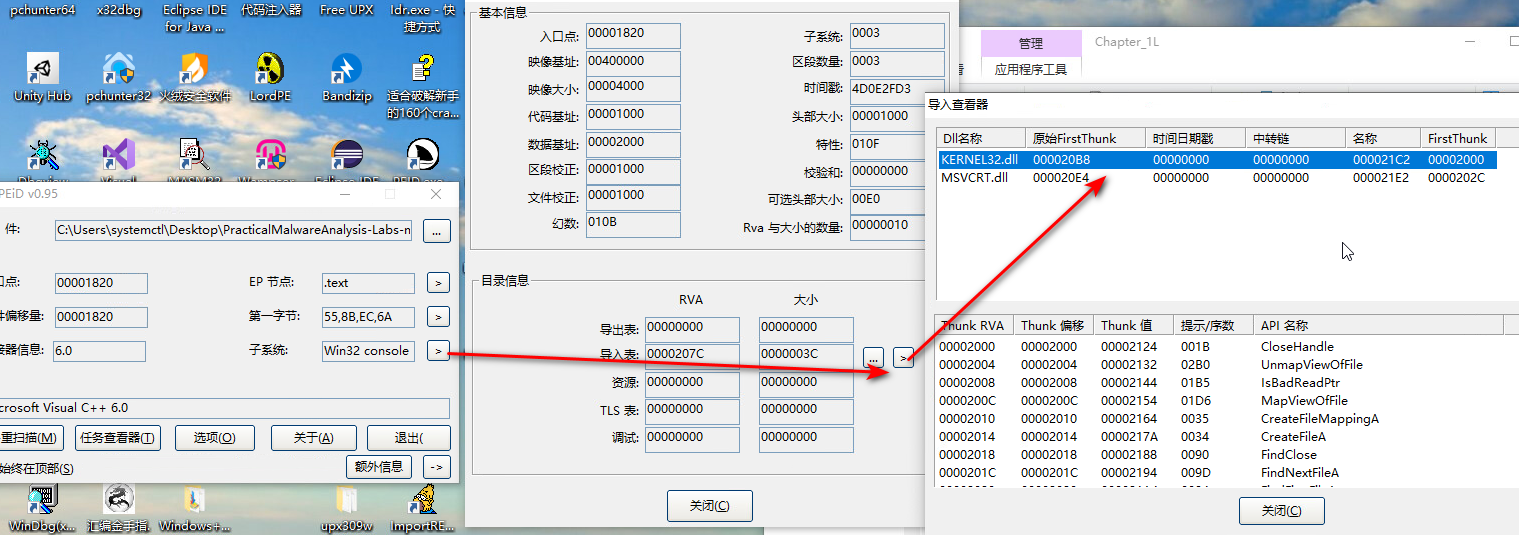
Task: Expand PEiD window with the '->' button
Action: [x=436, y=467]
